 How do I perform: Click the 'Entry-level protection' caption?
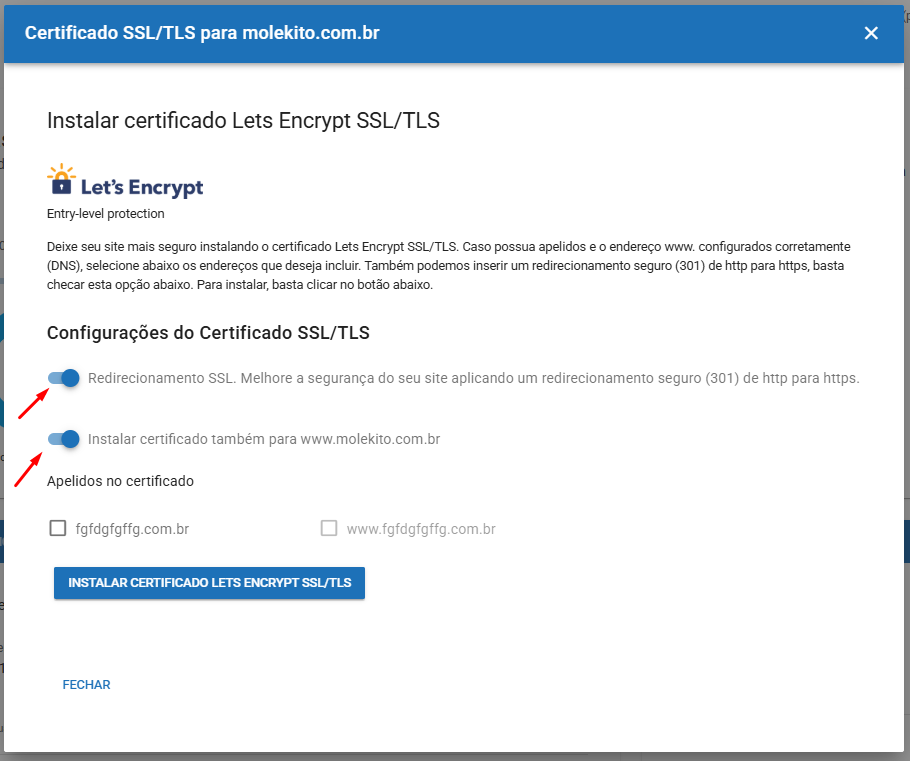pyautogui.click(x=106, y=214)
